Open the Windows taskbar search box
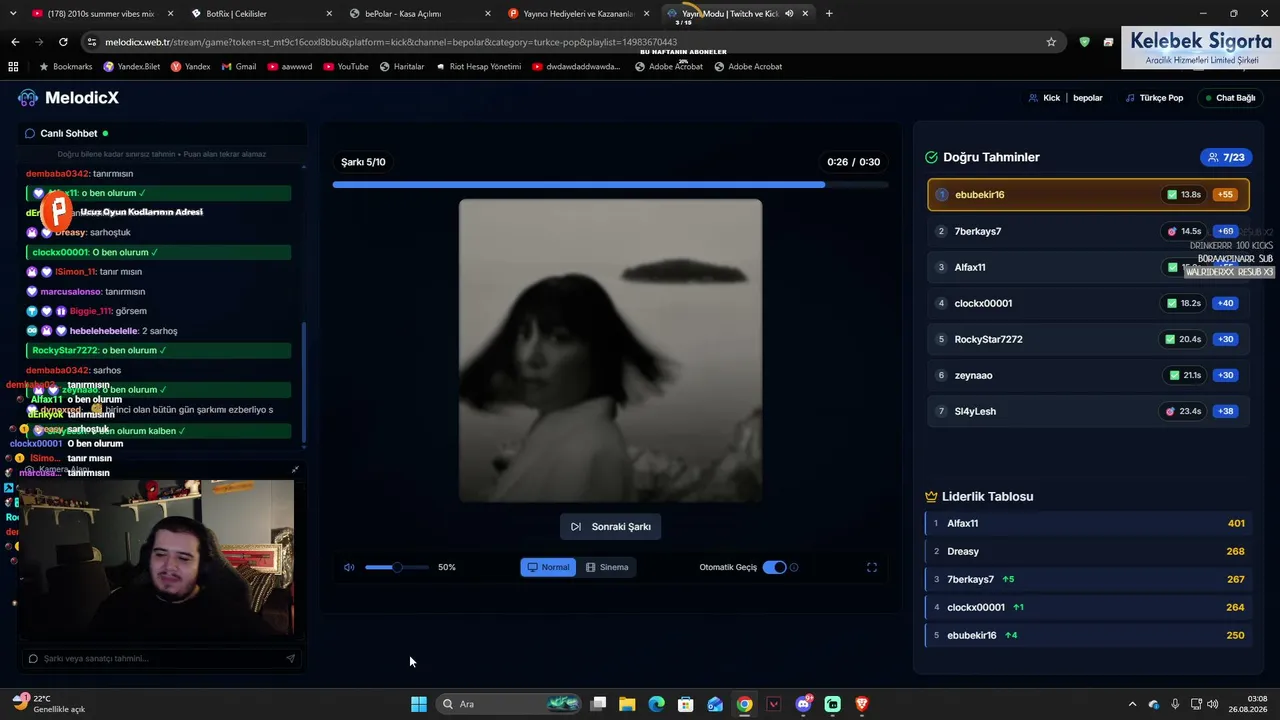 tap(507, 704)
